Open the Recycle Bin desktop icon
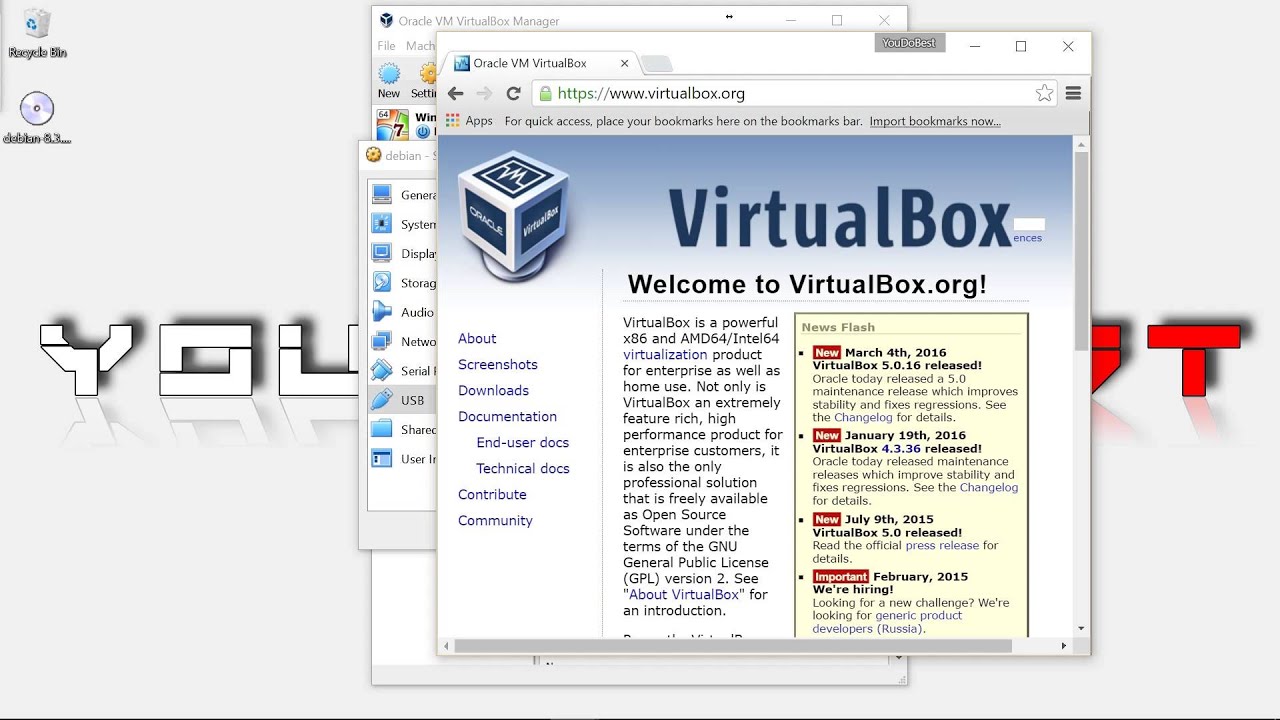Image resolution: width=1280 pixels, height=720 pixels. (37, 33)
